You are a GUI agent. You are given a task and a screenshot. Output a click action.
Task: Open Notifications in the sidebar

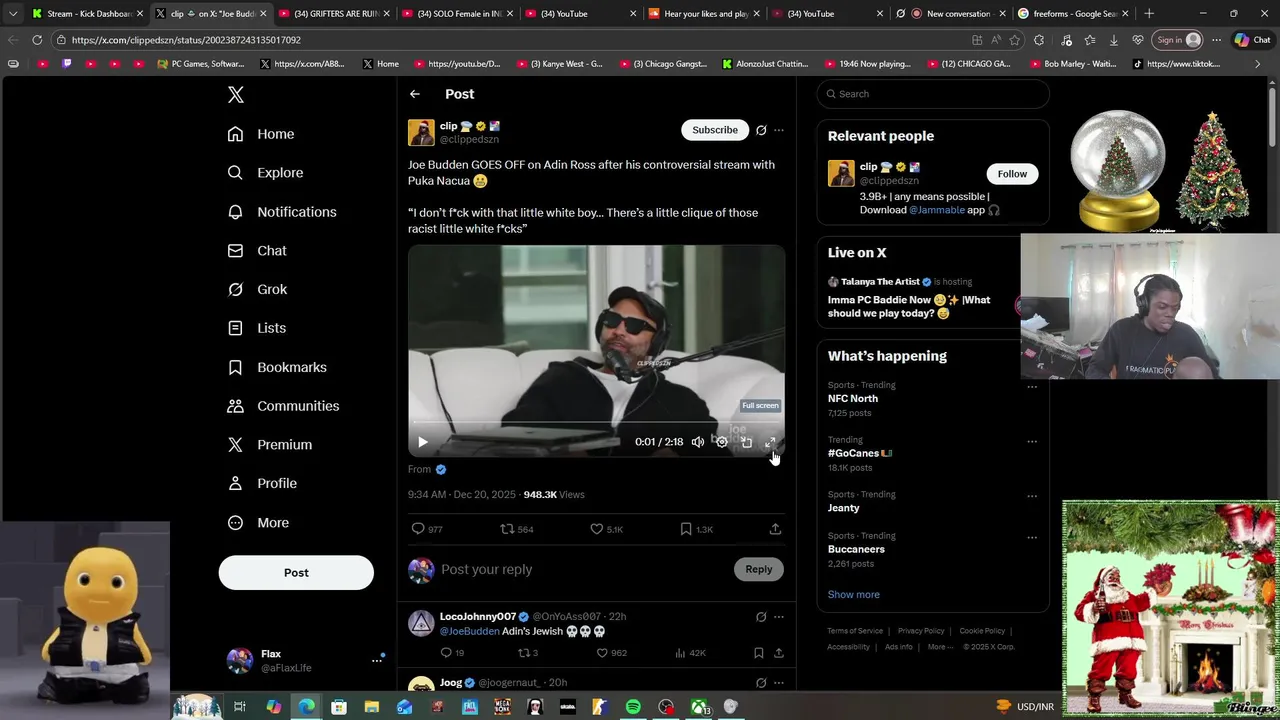pos(282,212)
